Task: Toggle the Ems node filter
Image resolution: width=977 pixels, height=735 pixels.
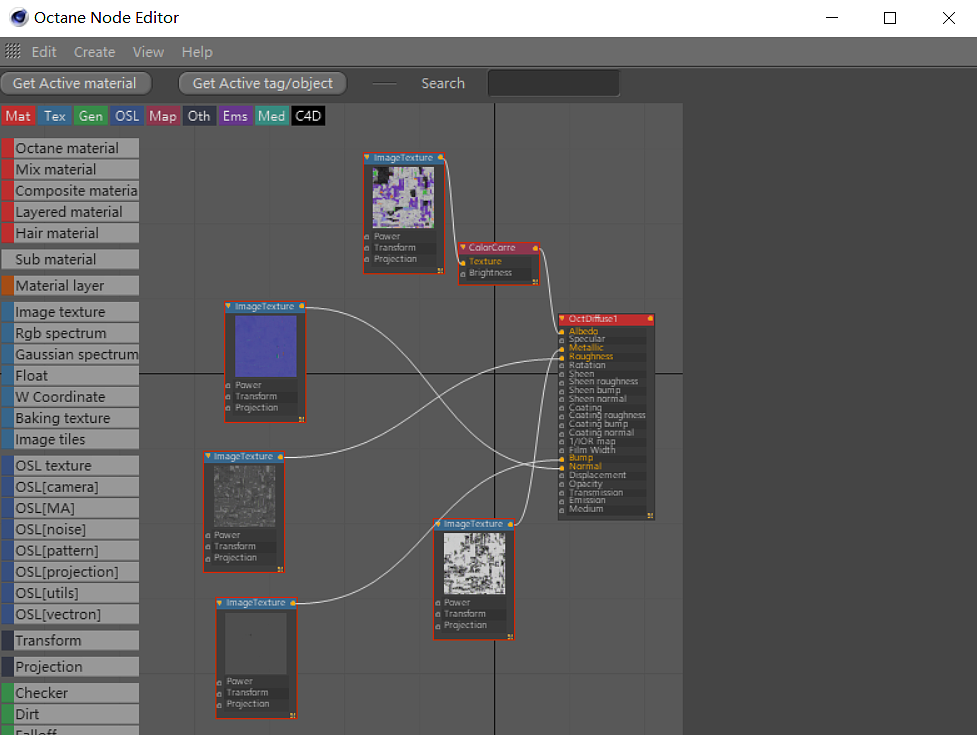Action: (x=235, y=116)
